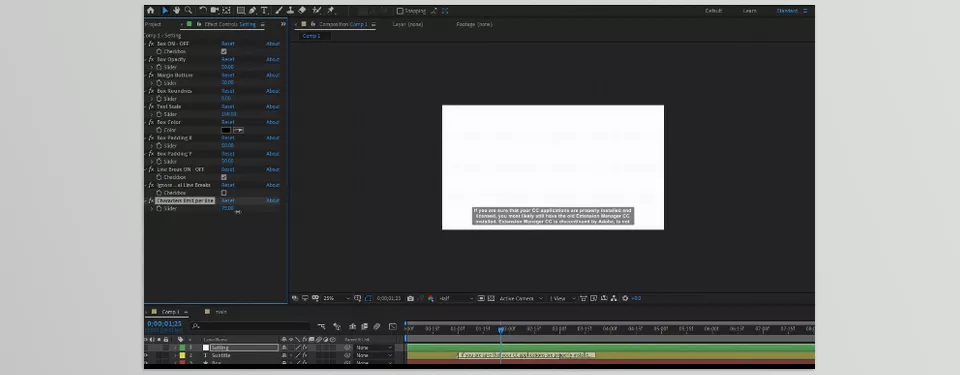Select the Horizontal Type tool

(x=264, y=10)
